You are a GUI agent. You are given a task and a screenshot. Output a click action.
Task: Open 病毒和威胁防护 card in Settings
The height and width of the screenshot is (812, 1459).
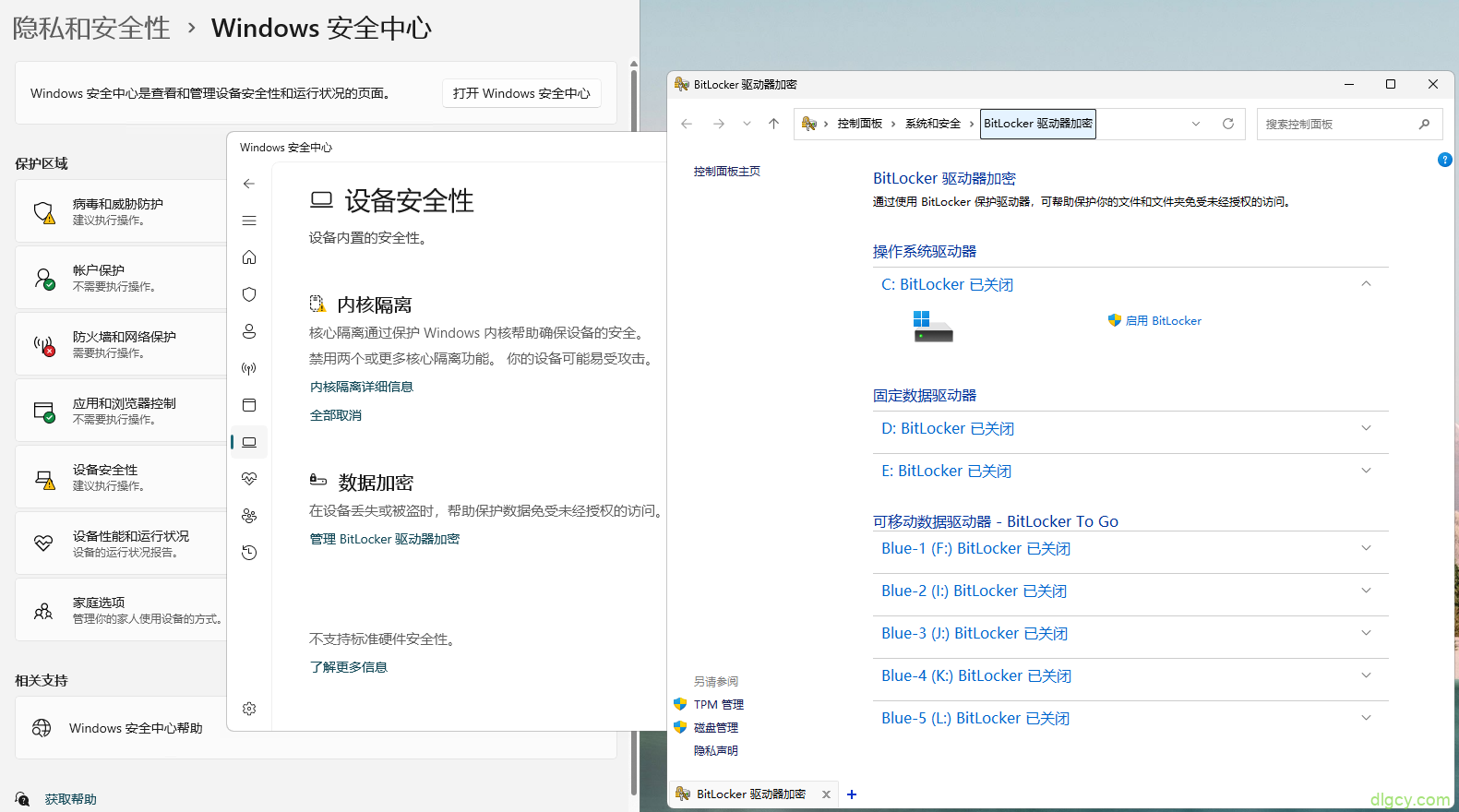[x=122, y=211]
